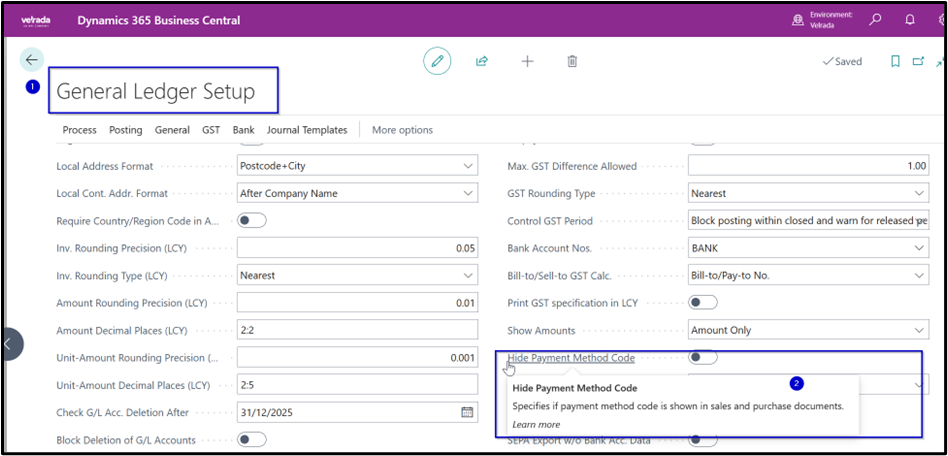The image size is (948, 456).
Task: Click Environment: Velrada text
Action: click(831, 21)
